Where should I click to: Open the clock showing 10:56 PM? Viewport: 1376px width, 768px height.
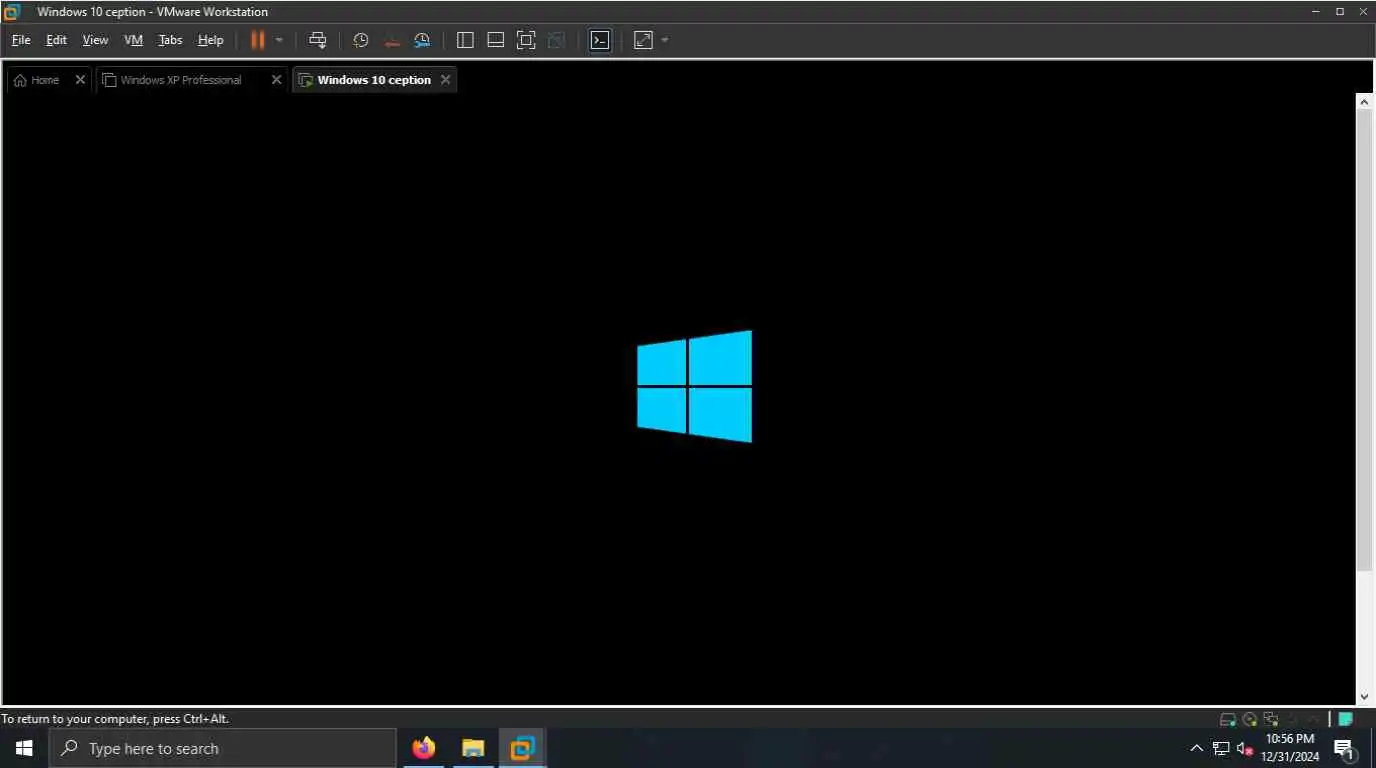[1290, 748]
